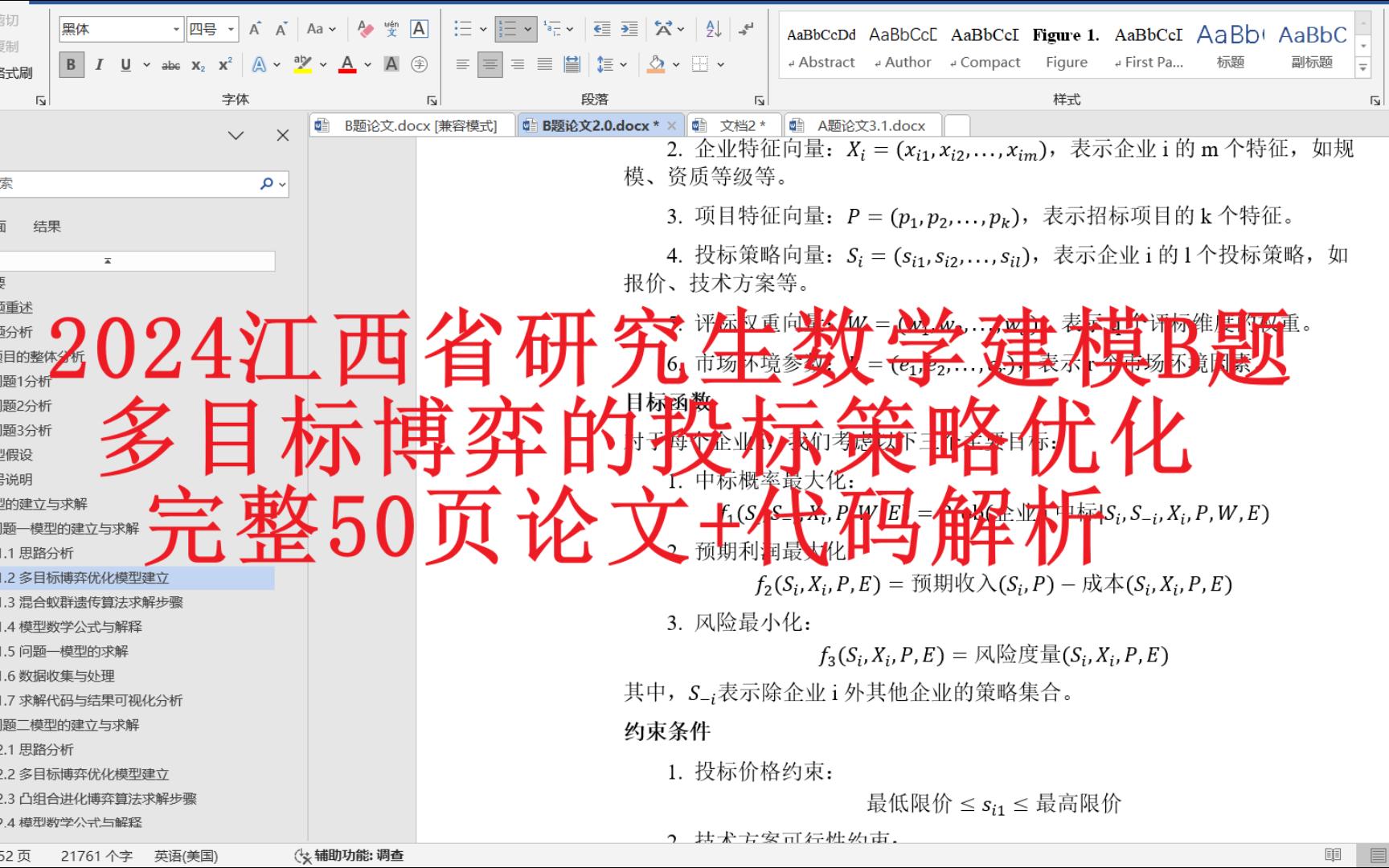
Task: Open the font size dropdown (四号)
Action: click(x=231, y=30)
